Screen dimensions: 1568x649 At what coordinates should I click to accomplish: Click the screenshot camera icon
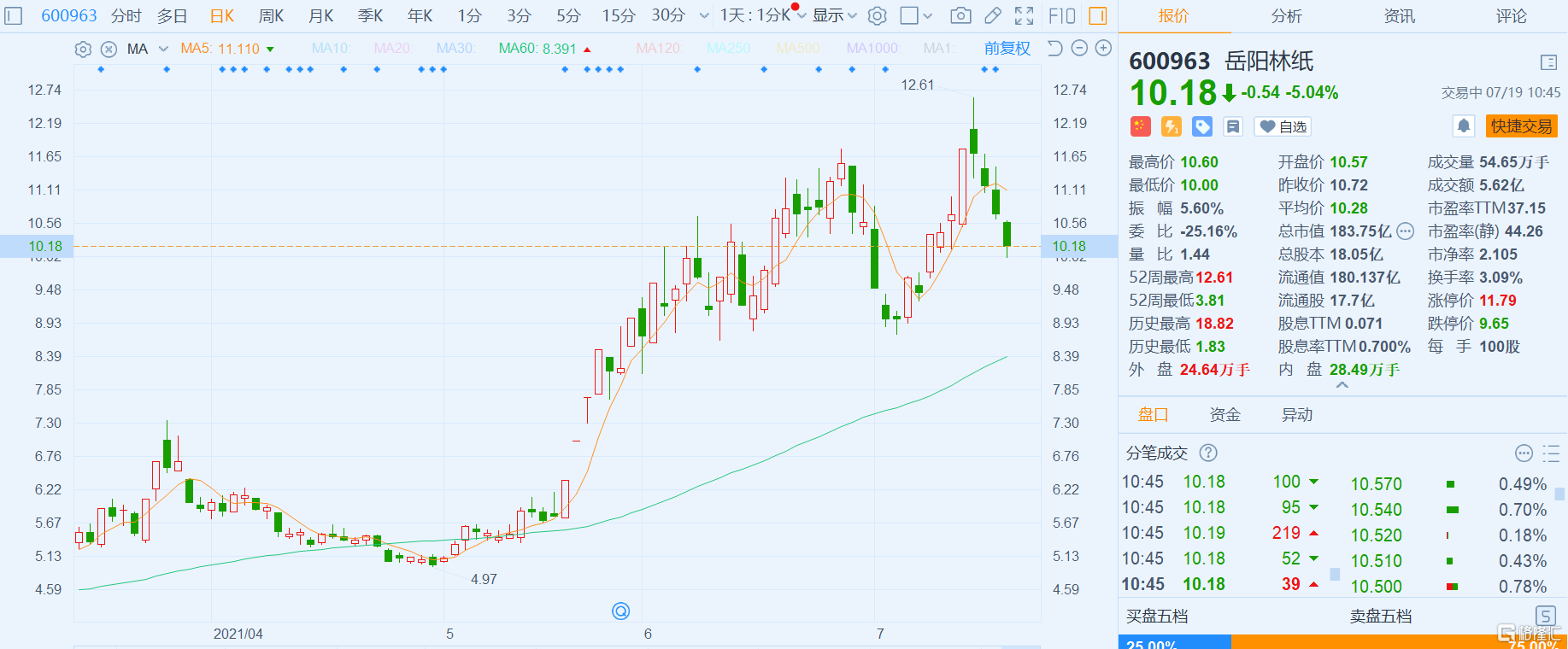[x=960, y=15]
